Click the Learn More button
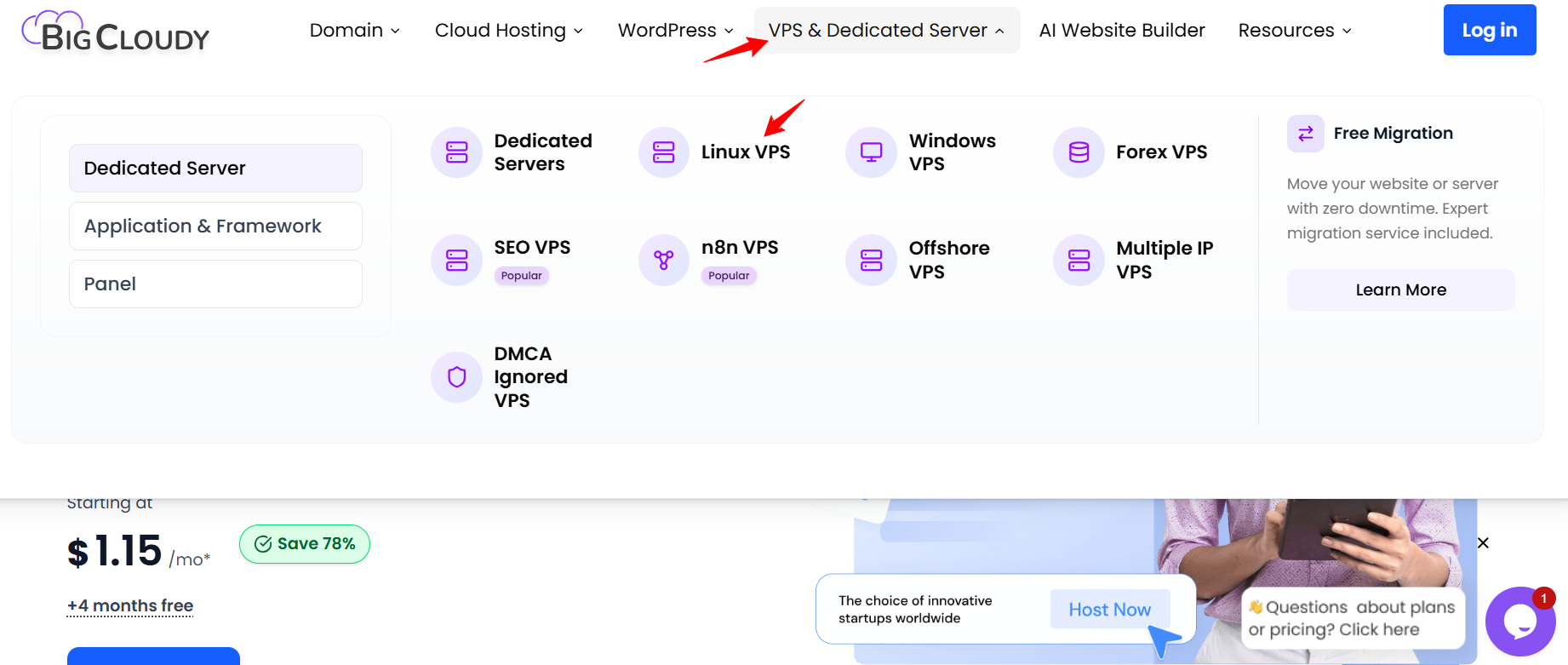The height and width of the screenshot is (665, 1568). click(1401, 290)
